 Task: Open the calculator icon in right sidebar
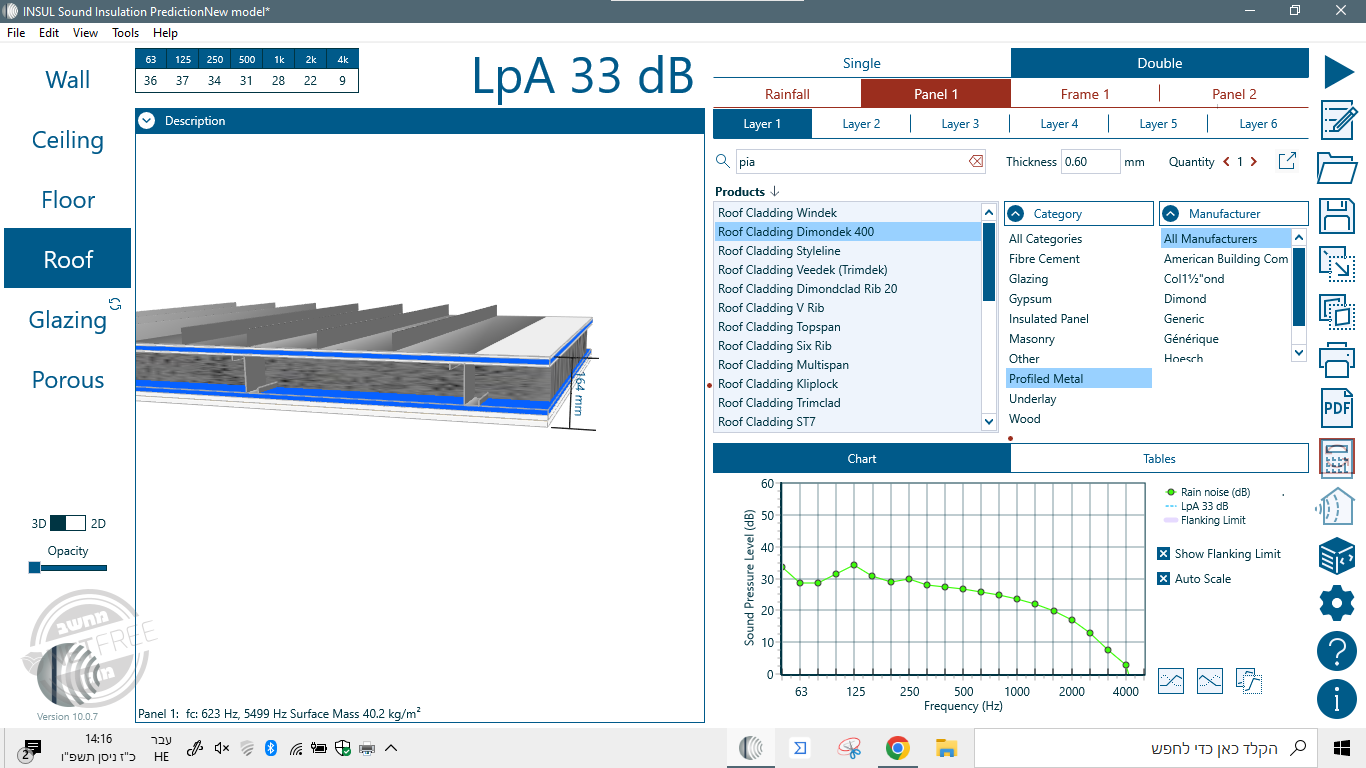1337,458
